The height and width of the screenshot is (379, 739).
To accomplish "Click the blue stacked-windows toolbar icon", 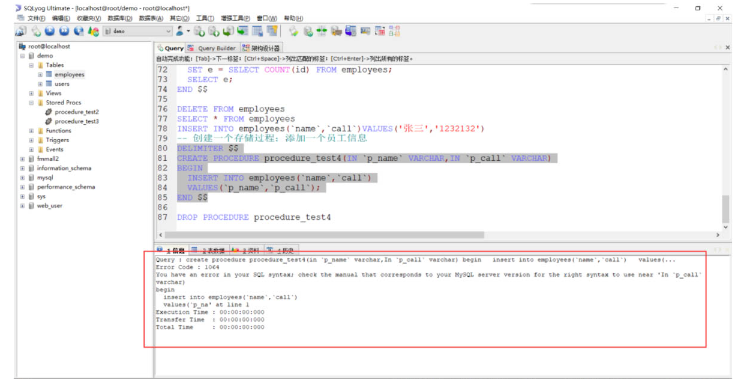I will click(351, 32).
